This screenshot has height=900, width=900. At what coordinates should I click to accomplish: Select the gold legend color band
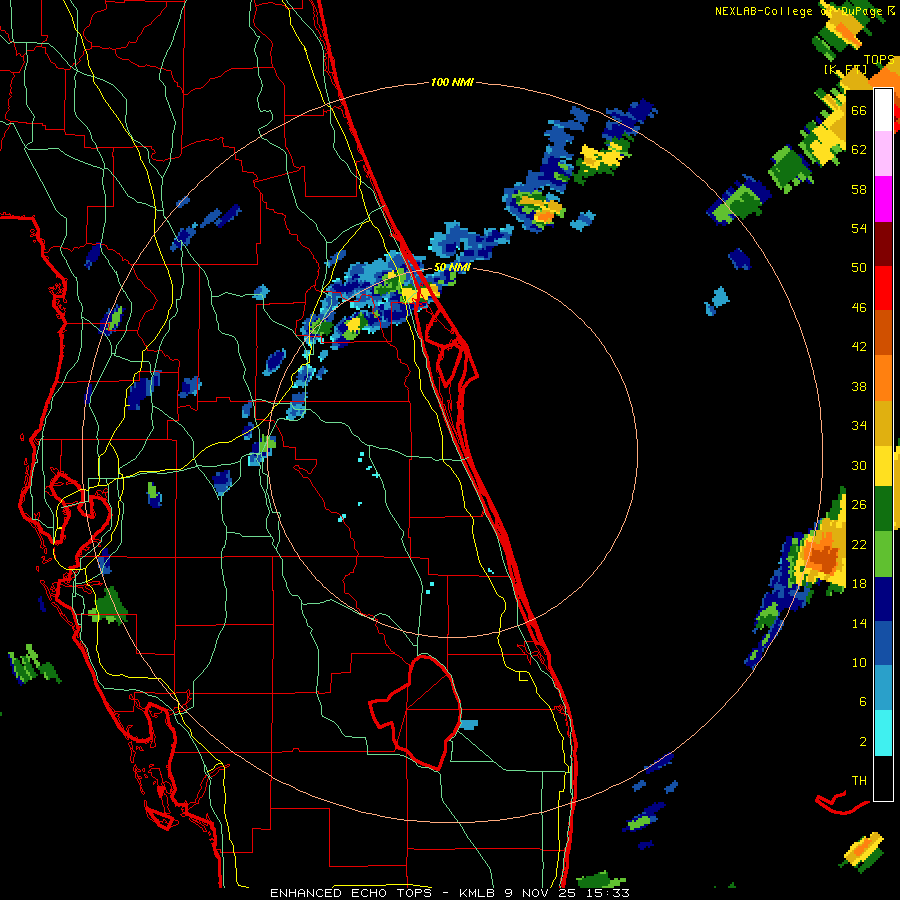[883, 423]
